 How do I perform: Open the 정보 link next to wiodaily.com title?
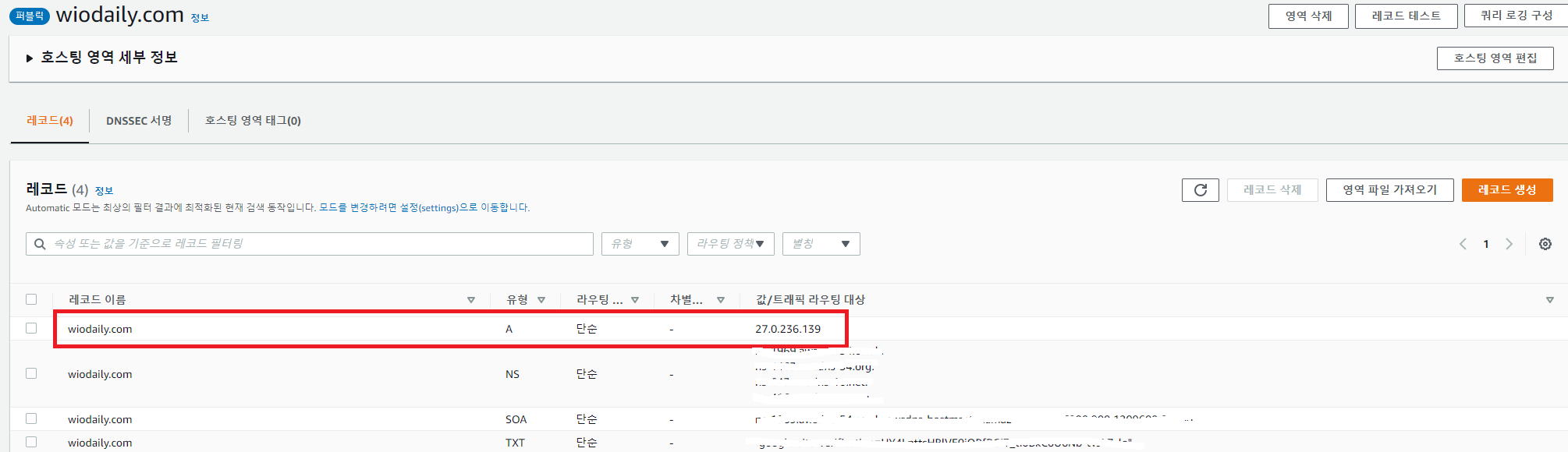(x=200, y=18)
